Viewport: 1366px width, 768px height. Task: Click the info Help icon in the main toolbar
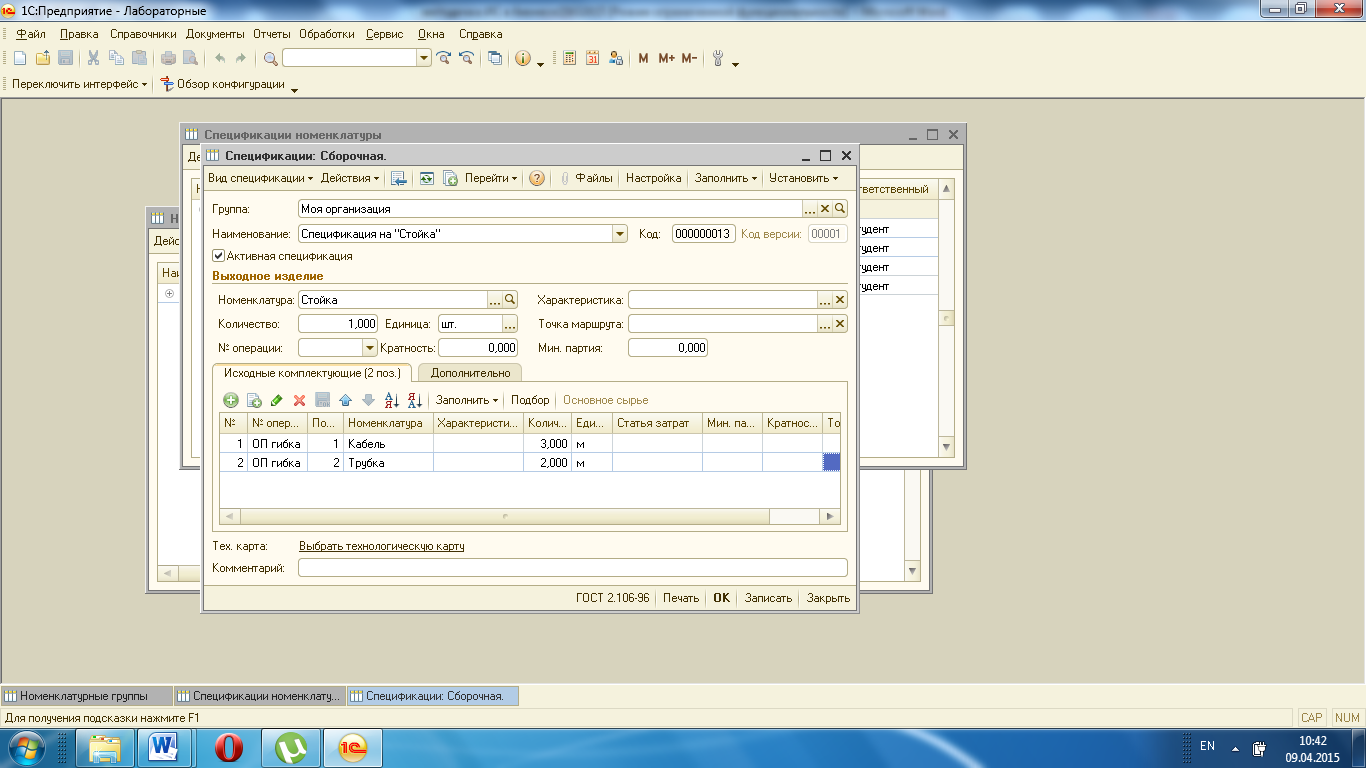pyautogui.click(x=523, y=58)
